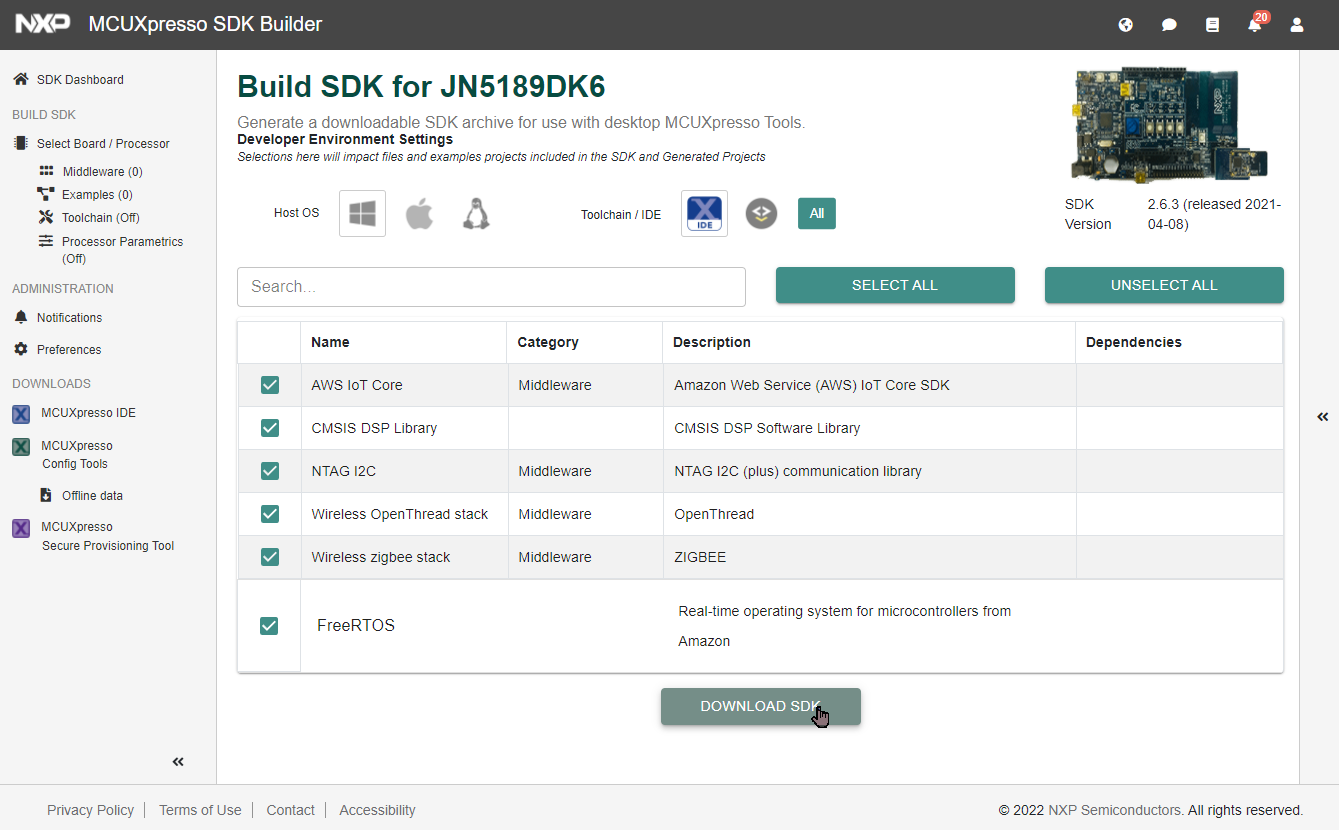Open the Accessibility footer link
This screenshot has width=1339, height=830.
(x=377, y=810)
